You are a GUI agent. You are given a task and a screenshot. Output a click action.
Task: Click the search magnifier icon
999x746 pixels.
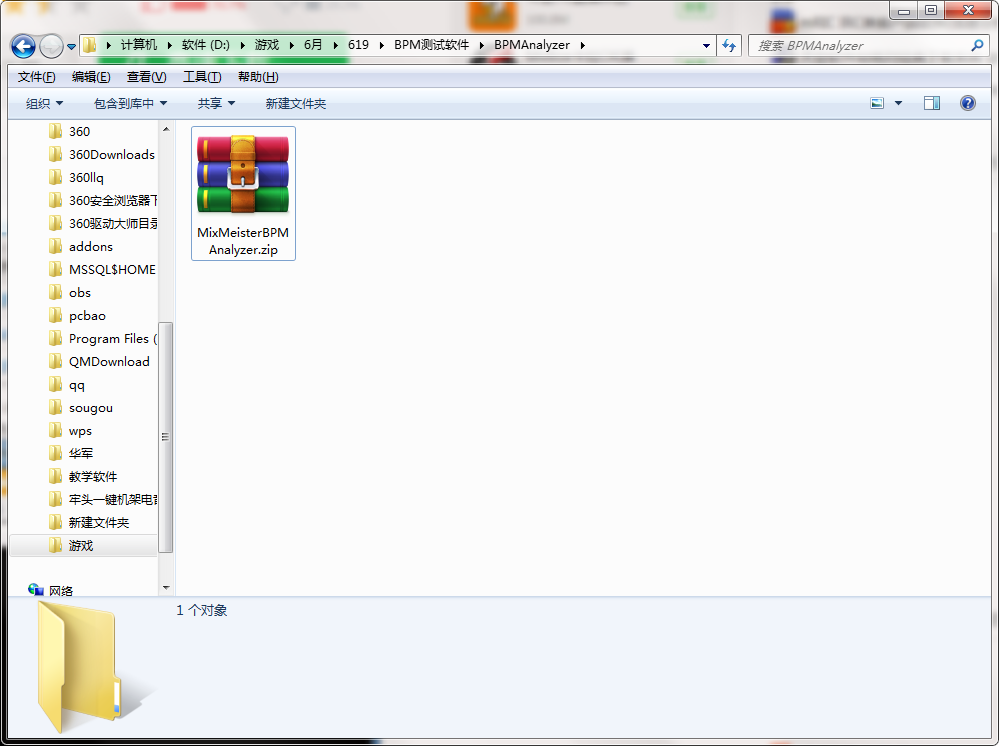click(x=977, y=45)
